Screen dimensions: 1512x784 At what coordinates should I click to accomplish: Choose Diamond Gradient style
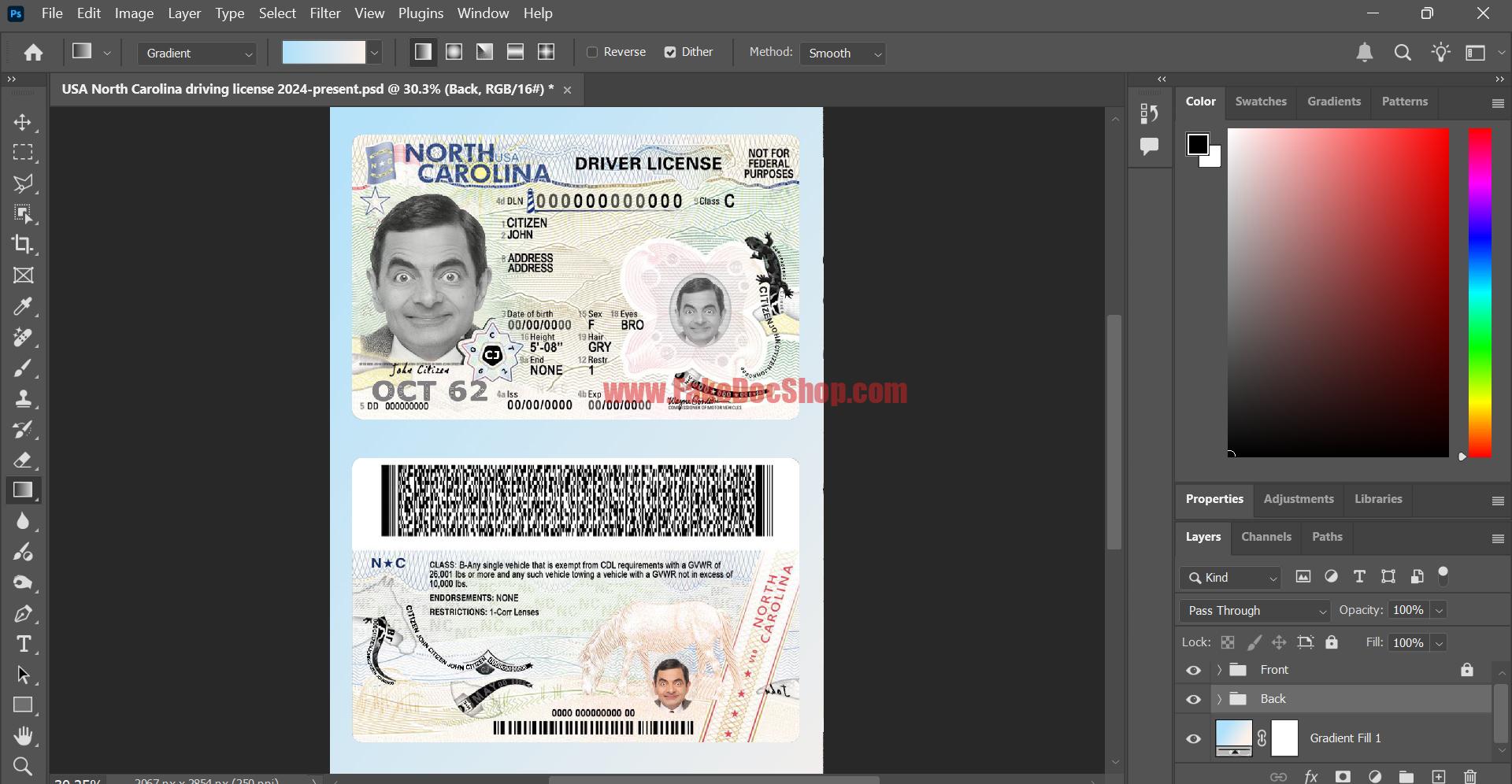point(546,52)
